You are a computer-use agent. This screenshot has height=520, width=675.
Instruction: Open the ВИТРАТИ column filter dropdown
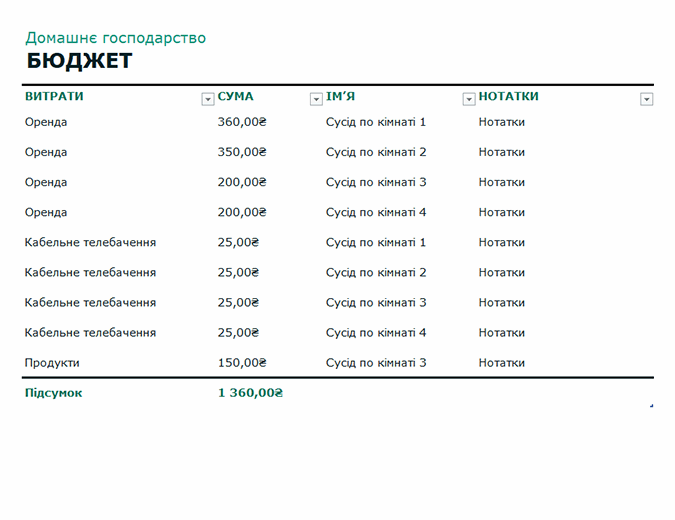click(x=208, y=98)
